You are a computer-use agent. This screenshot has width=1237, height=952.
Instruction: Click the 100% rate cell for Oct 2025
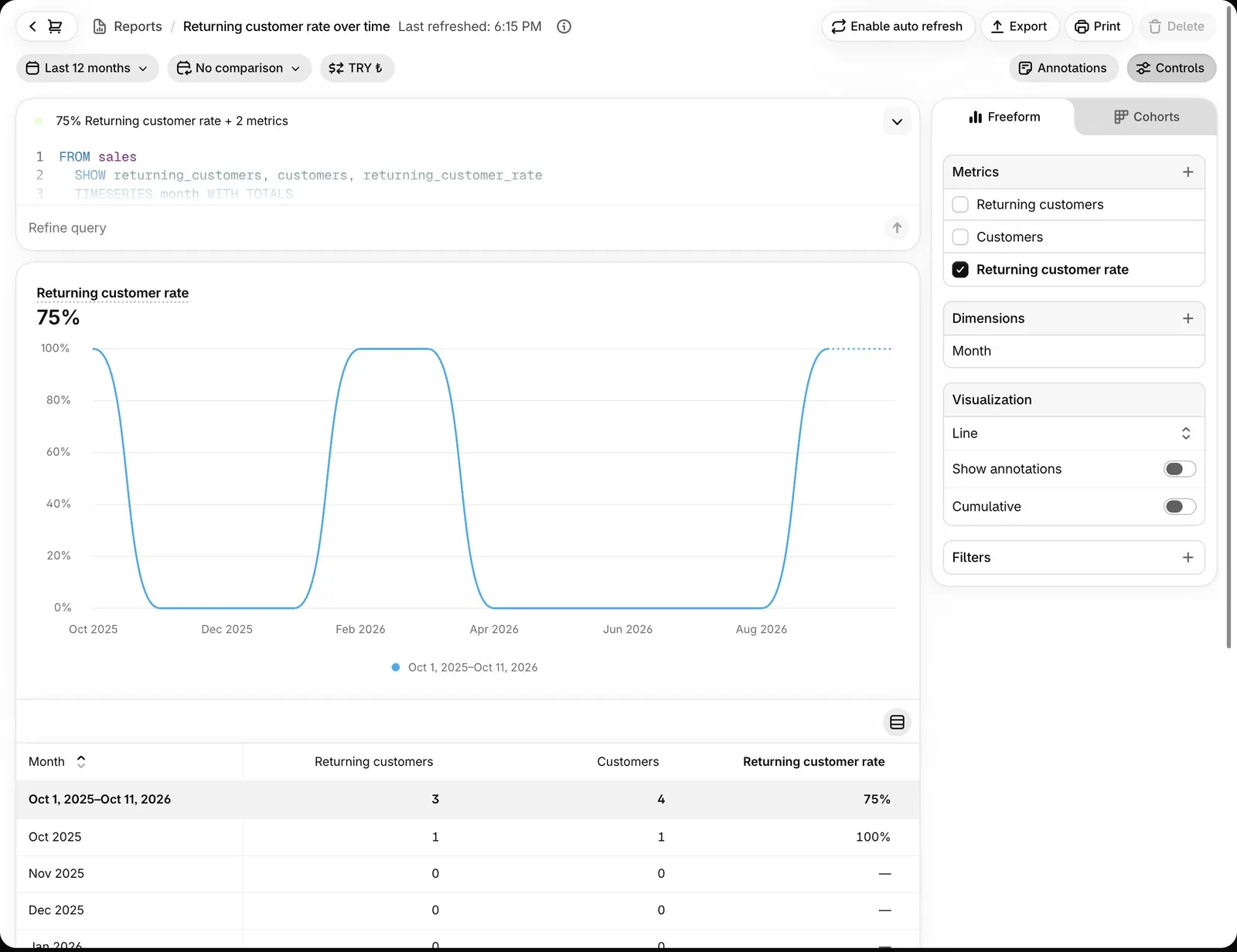(873, 837)
